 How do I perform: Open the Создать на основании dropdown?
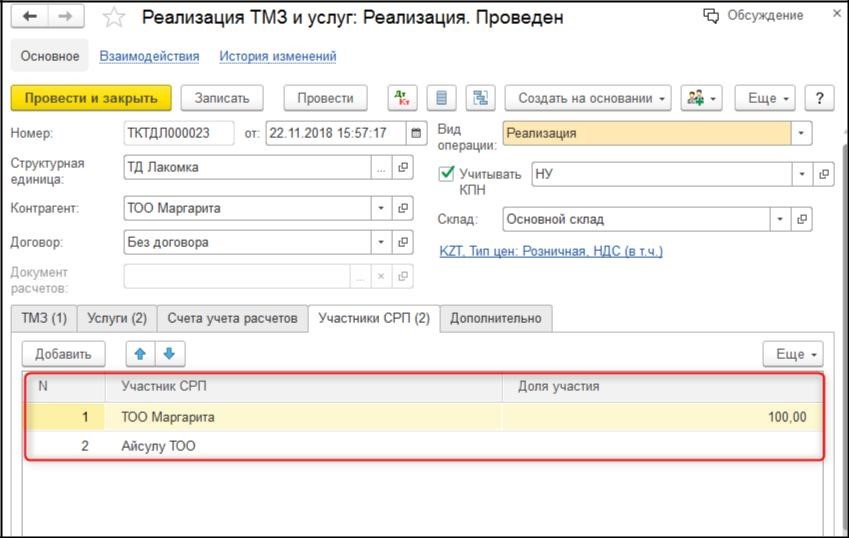pyautogui.click(x=588, y=98)
